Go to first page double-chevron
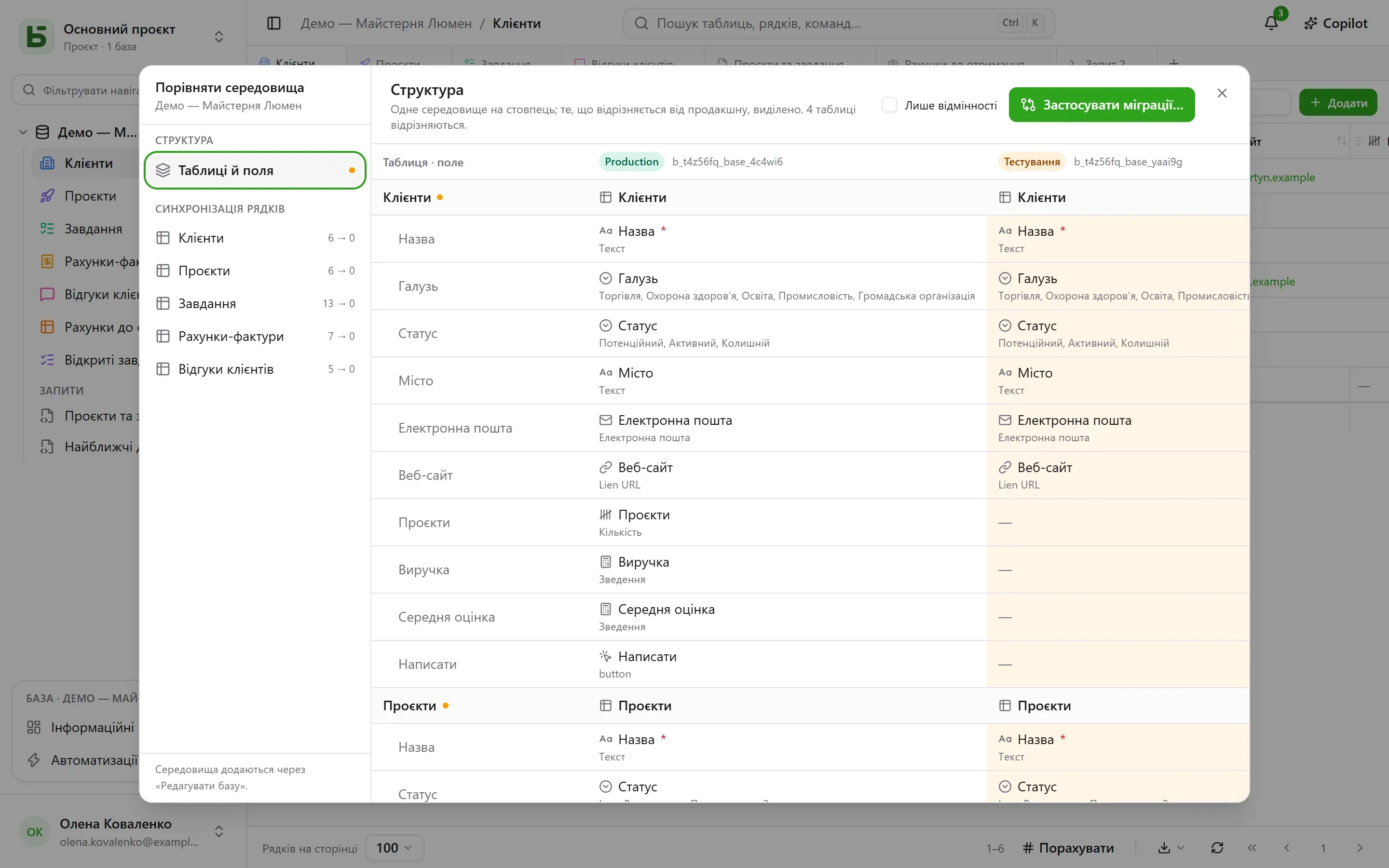 tap(1252, 848)
